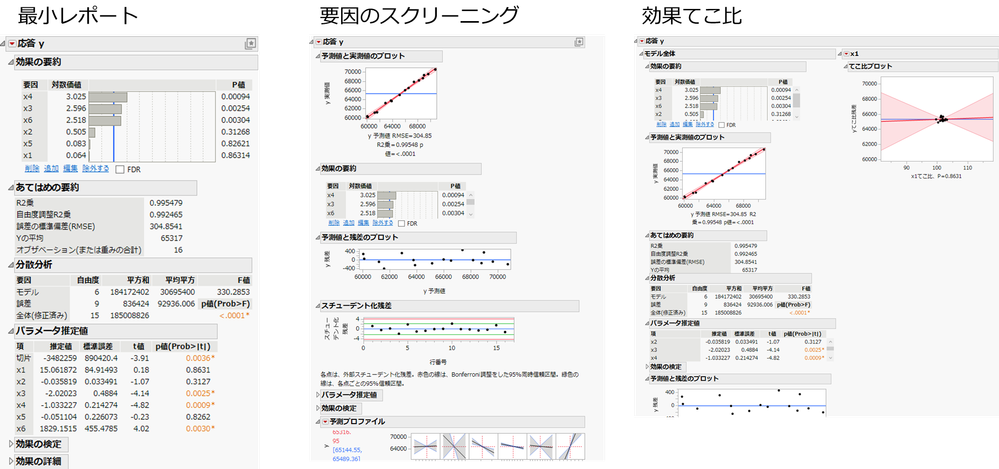This screenshot has height=469, width=999.
Task: Click the star icon in 最小レポート header
Action: tap(250, 43)
